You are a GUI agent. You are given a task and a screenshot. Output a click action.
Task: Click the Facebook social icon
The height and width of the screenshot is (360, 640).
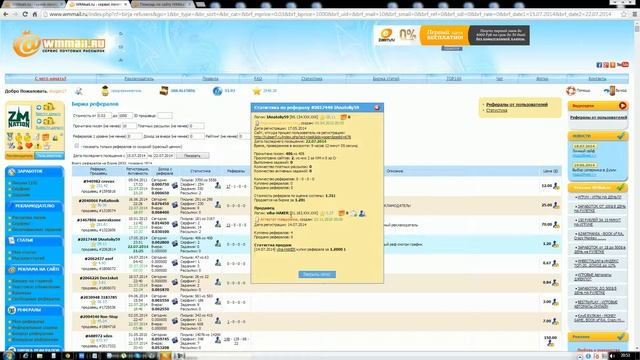click(599, 65)
